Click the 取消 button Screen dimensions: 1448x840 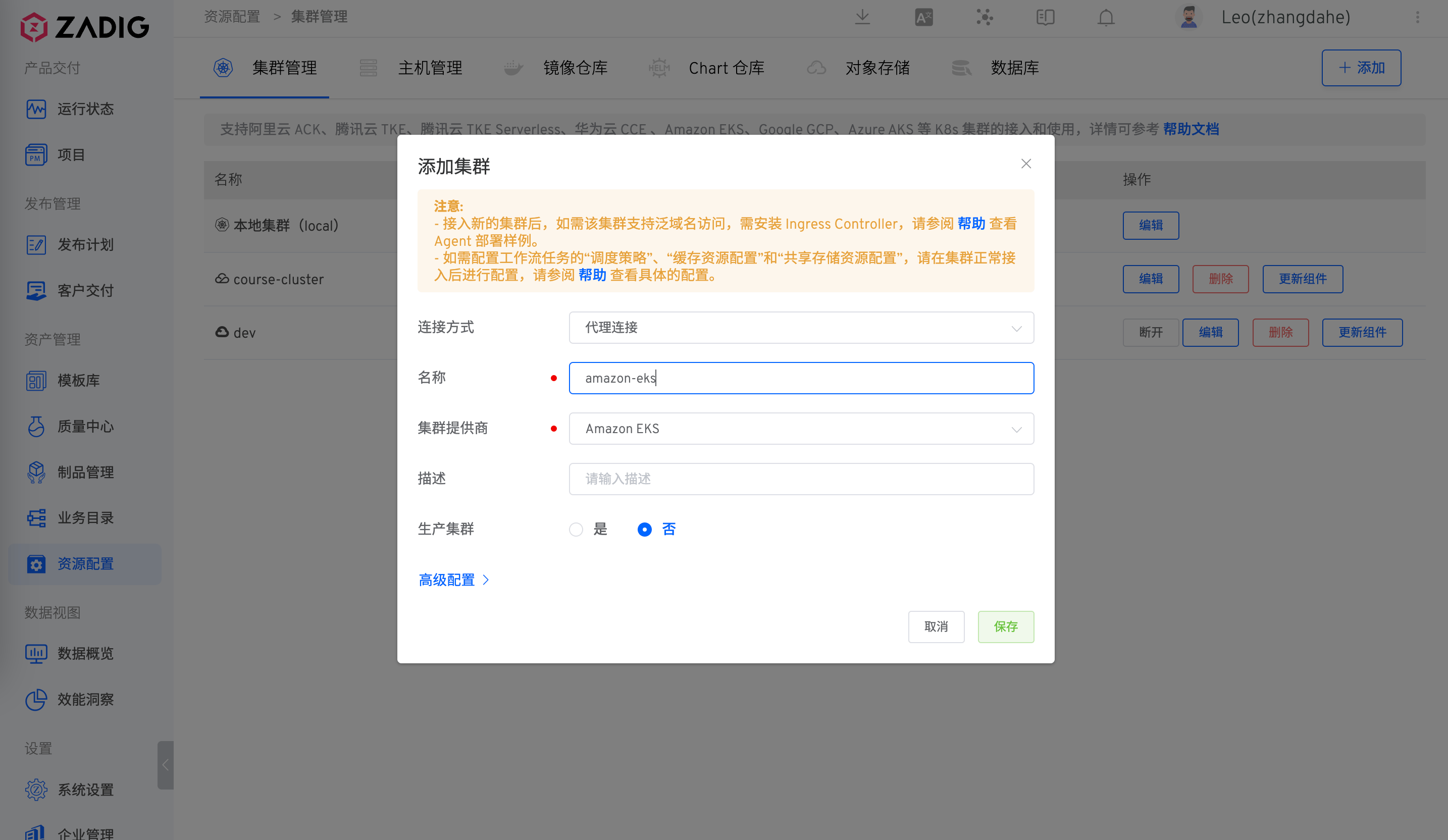(x=936, y=626)
